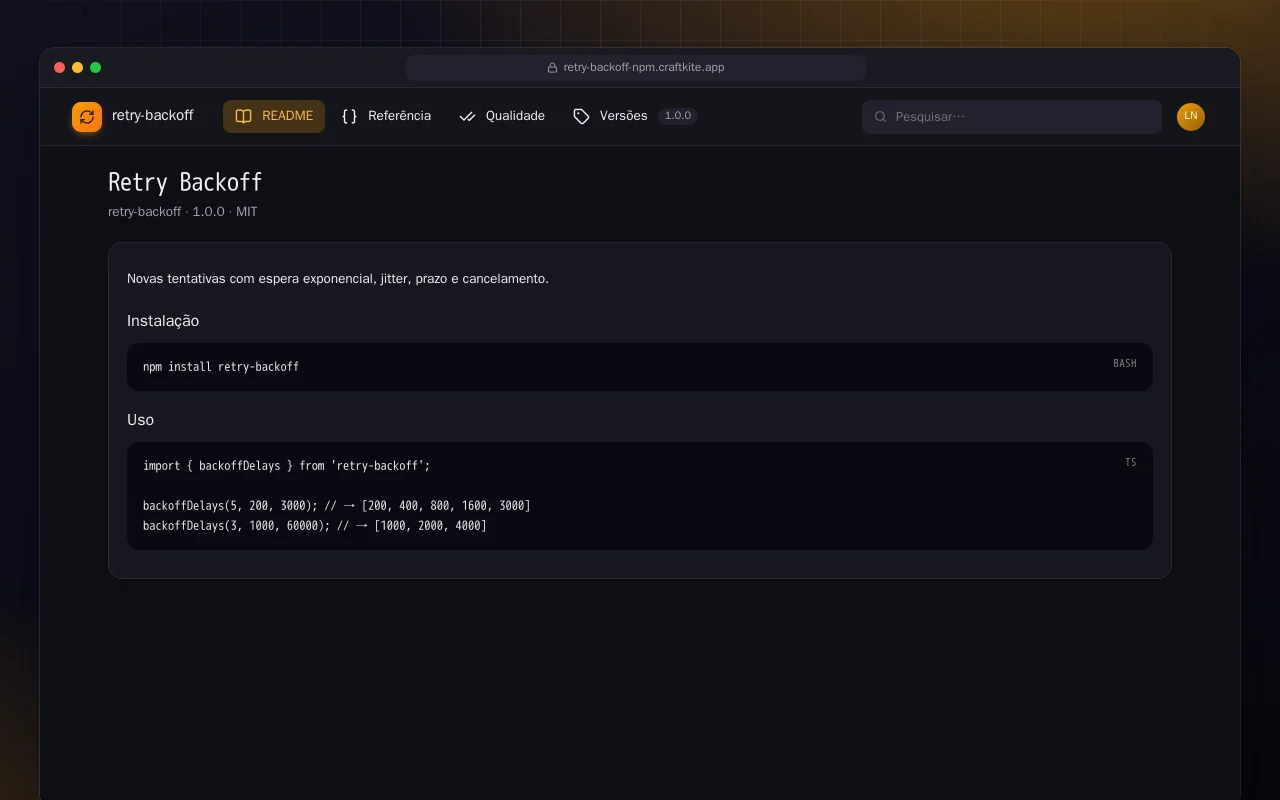The image size is (1280, 800).
Task: Click the 'npm install retry-backoff' command
Action: tap(221, 367)
